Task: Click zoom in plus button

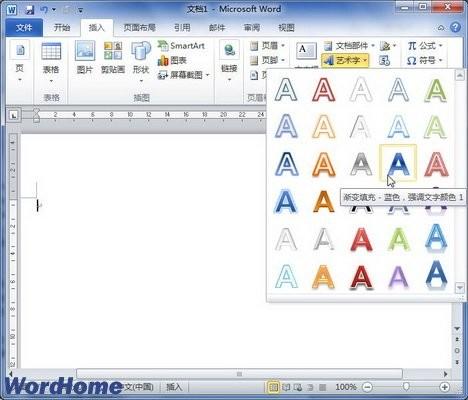Action: point(444,387)
